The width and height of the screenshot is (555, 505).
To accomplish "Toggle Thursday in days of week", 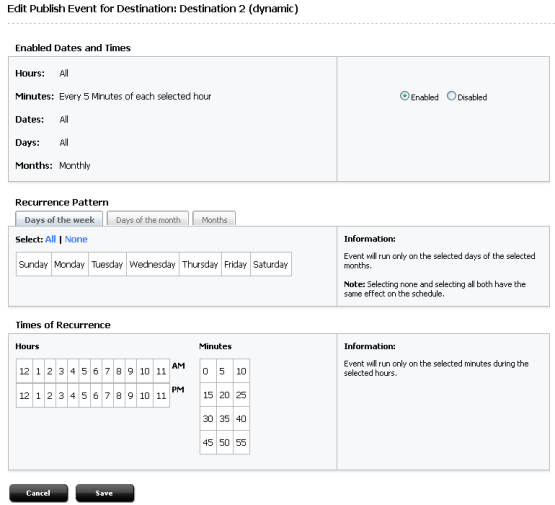I will point(200,264).
